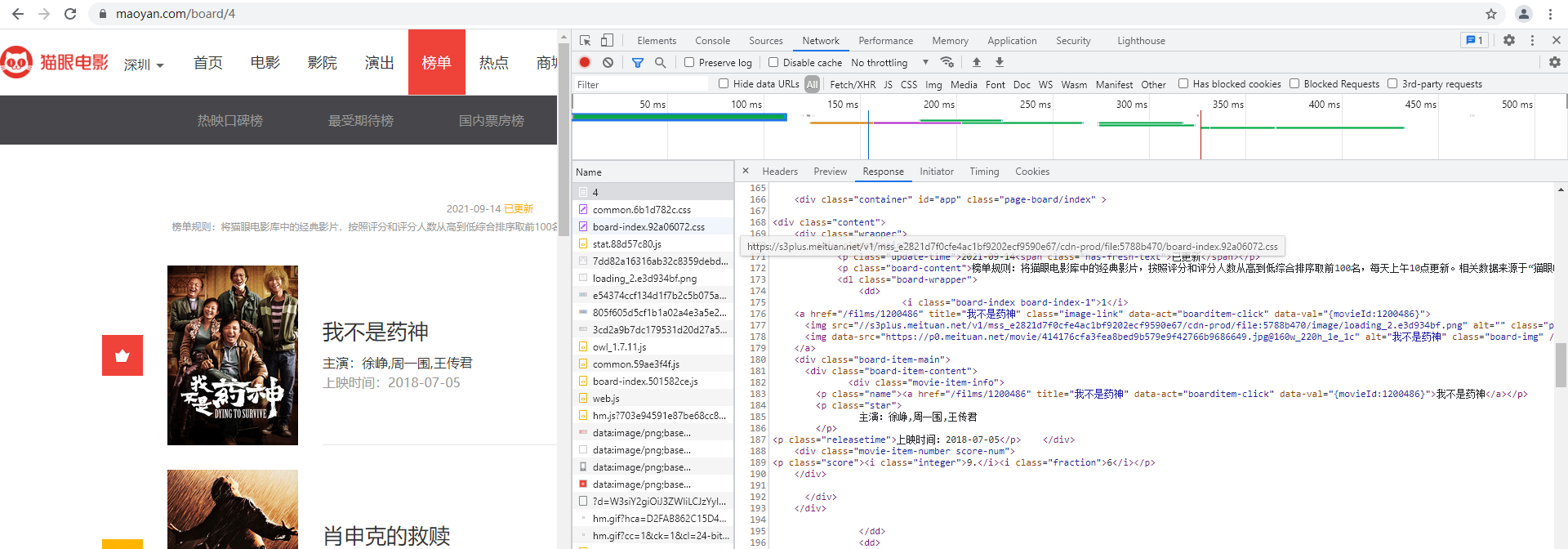The height and width of the screenshot is (549, 1568).
Task: Open the DevTools more options menu
Action: click(x=1532, y=40)
